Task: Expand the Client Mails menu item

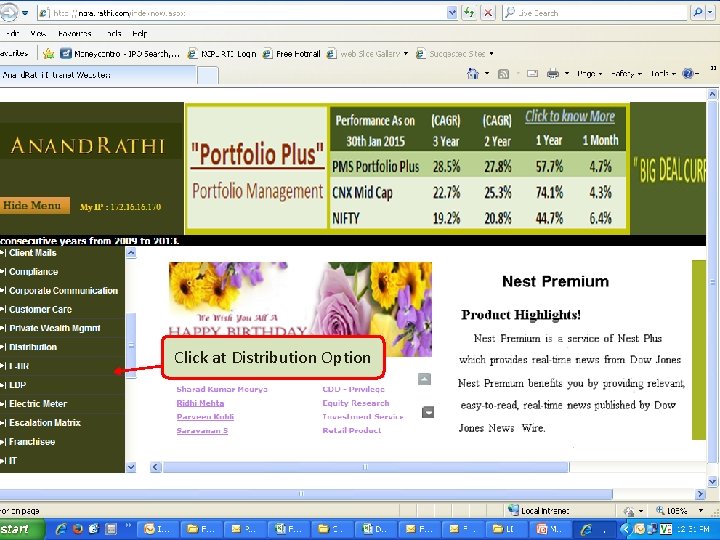Action: [x=33, y=253]
